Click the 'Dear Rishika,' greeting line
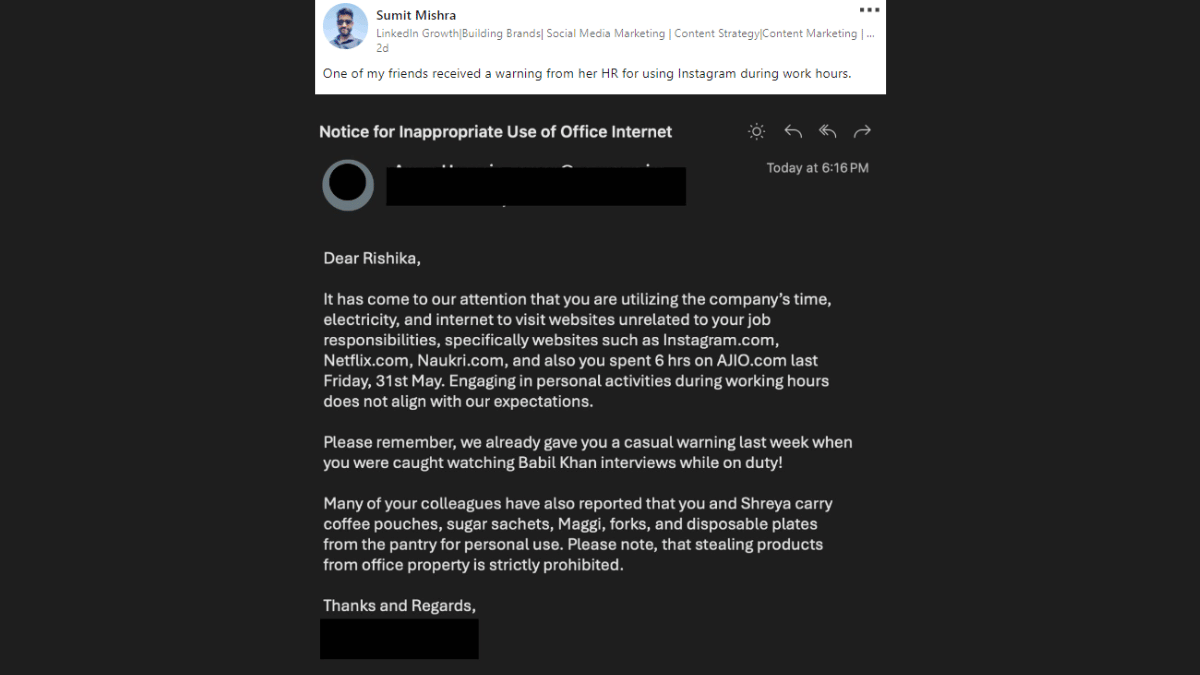This screenshot has height=675, width=1200. click(x=372, y=258)
